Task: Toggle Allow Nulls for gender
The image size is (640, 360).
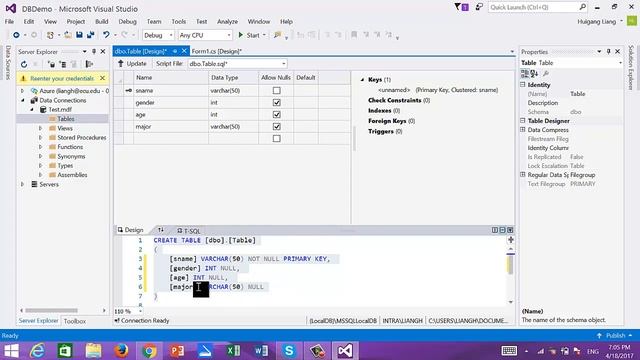Action: tap(276, 102)
